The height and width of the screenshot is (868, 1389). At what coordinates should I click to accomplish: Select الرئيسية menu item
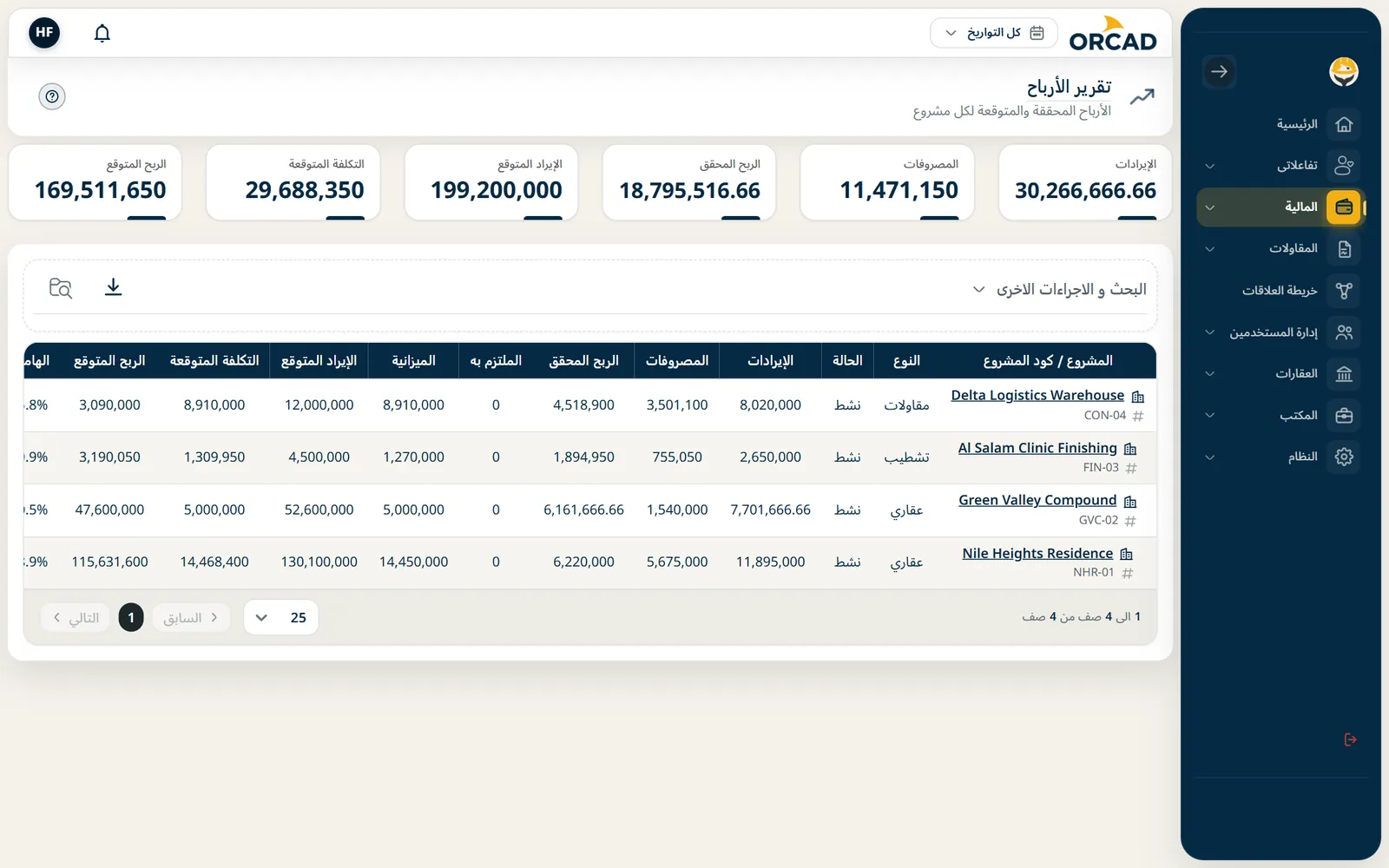click(x=1297, y=124)
